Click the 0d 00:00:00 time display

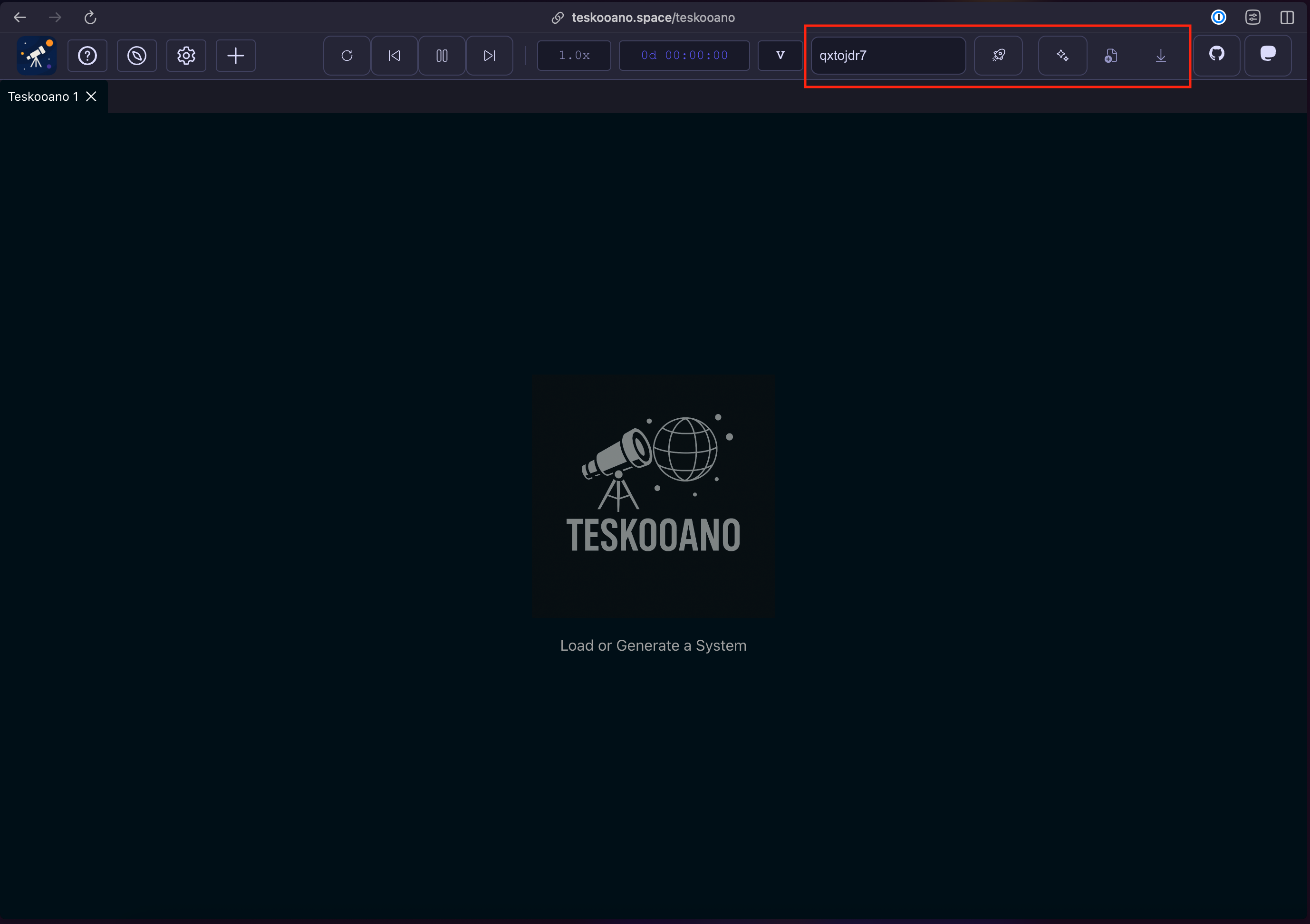coord(684,55)
